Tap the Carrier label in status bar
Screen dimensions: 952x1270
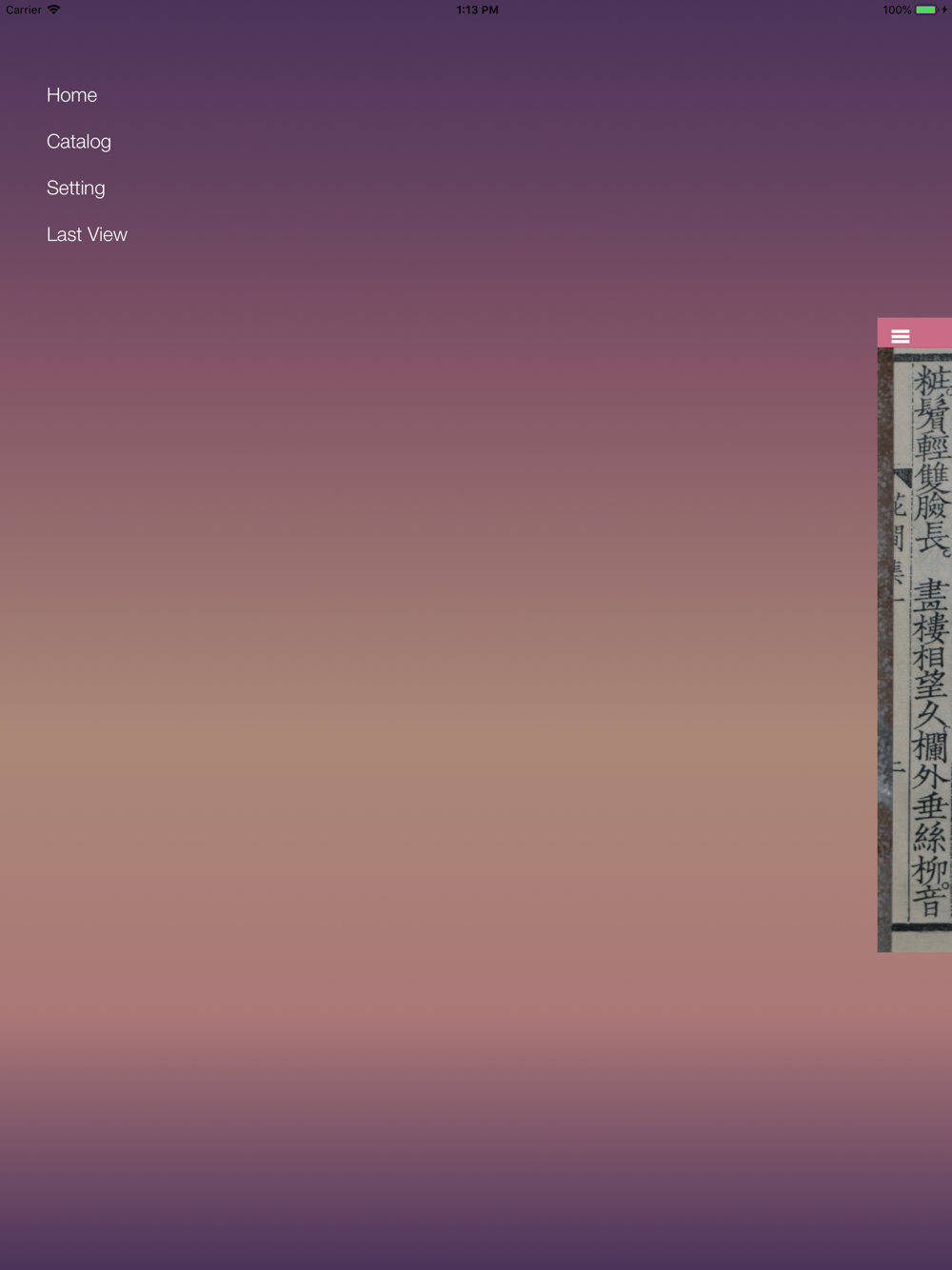[x=24, y=10]
